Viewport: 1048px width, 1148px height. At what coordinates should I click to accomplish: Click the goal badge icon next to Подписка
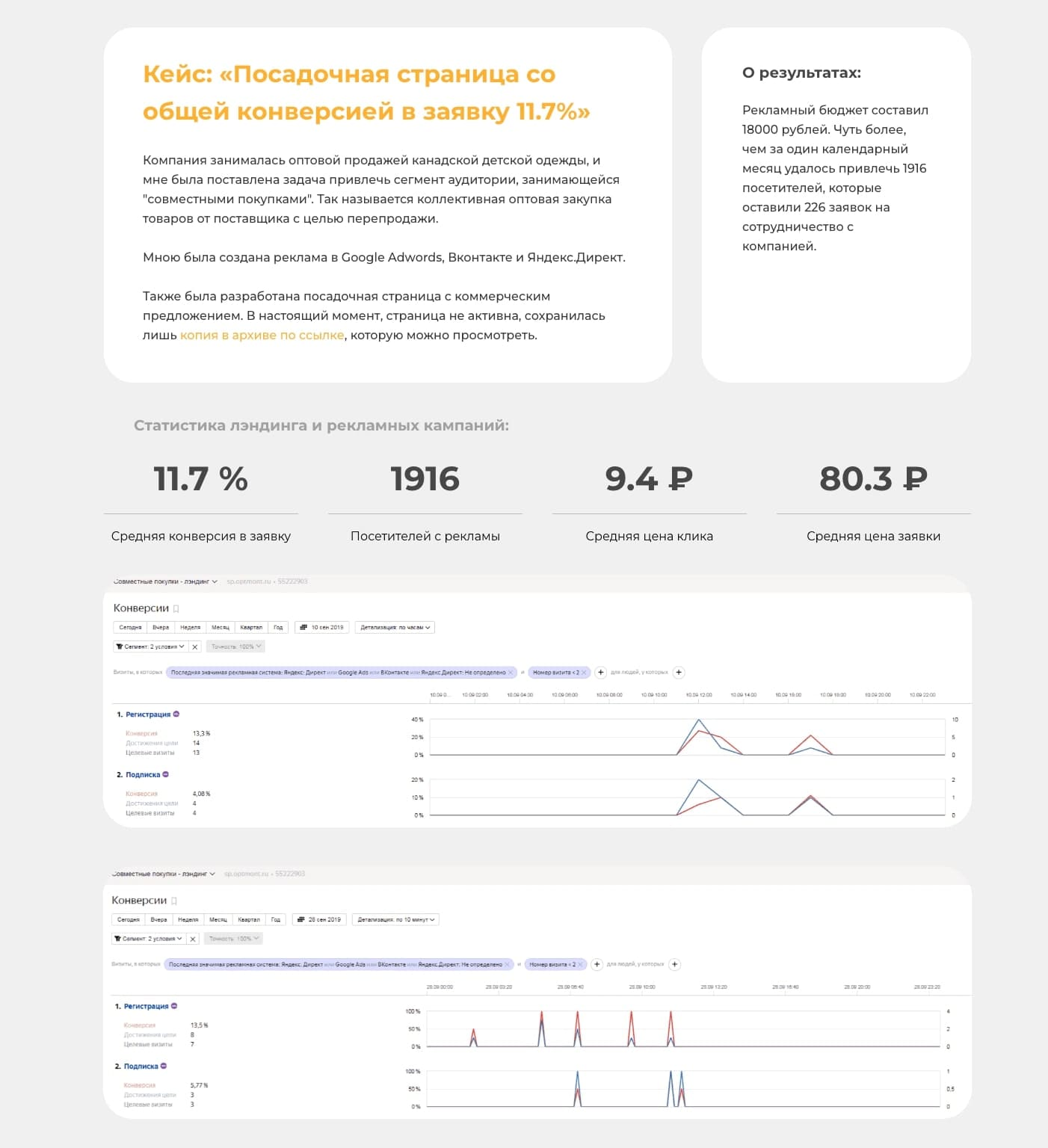pos(167,775)
